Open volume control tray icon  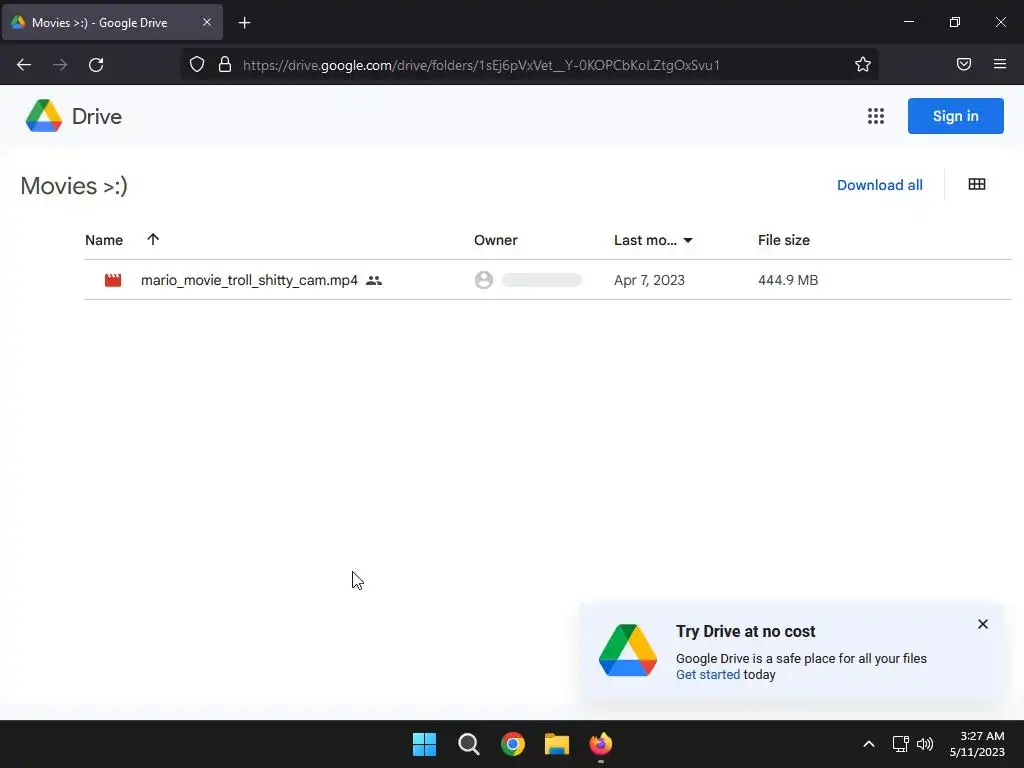925,744
